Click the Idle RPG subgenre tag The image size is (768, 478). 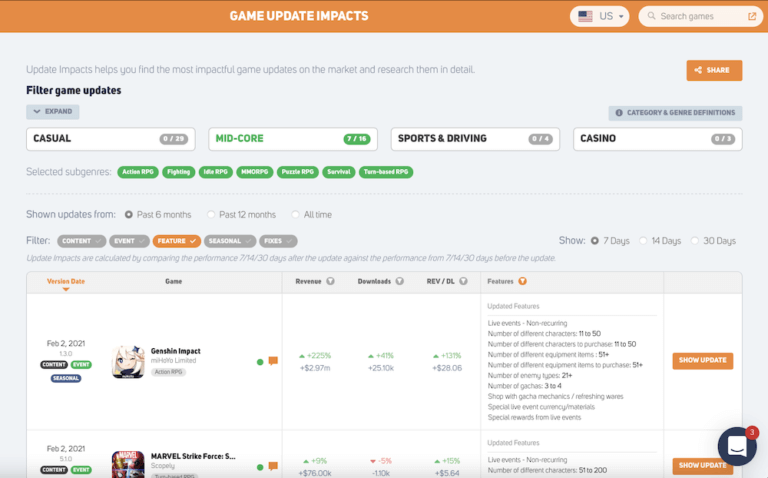(216, 172)
